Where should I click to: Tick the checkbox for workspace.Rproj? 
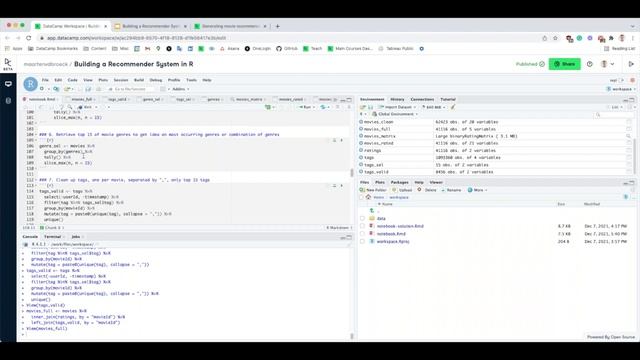pyautogui.click(x=362, y=241)
